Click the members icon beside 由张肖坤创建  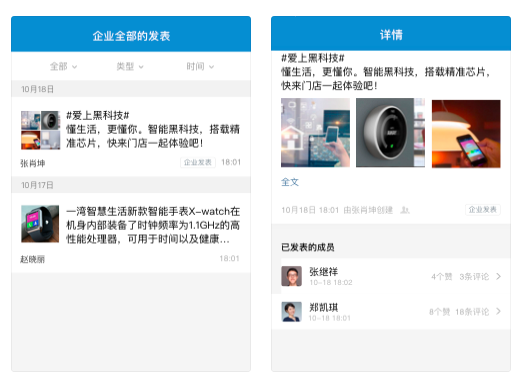[x=405, y=210]
